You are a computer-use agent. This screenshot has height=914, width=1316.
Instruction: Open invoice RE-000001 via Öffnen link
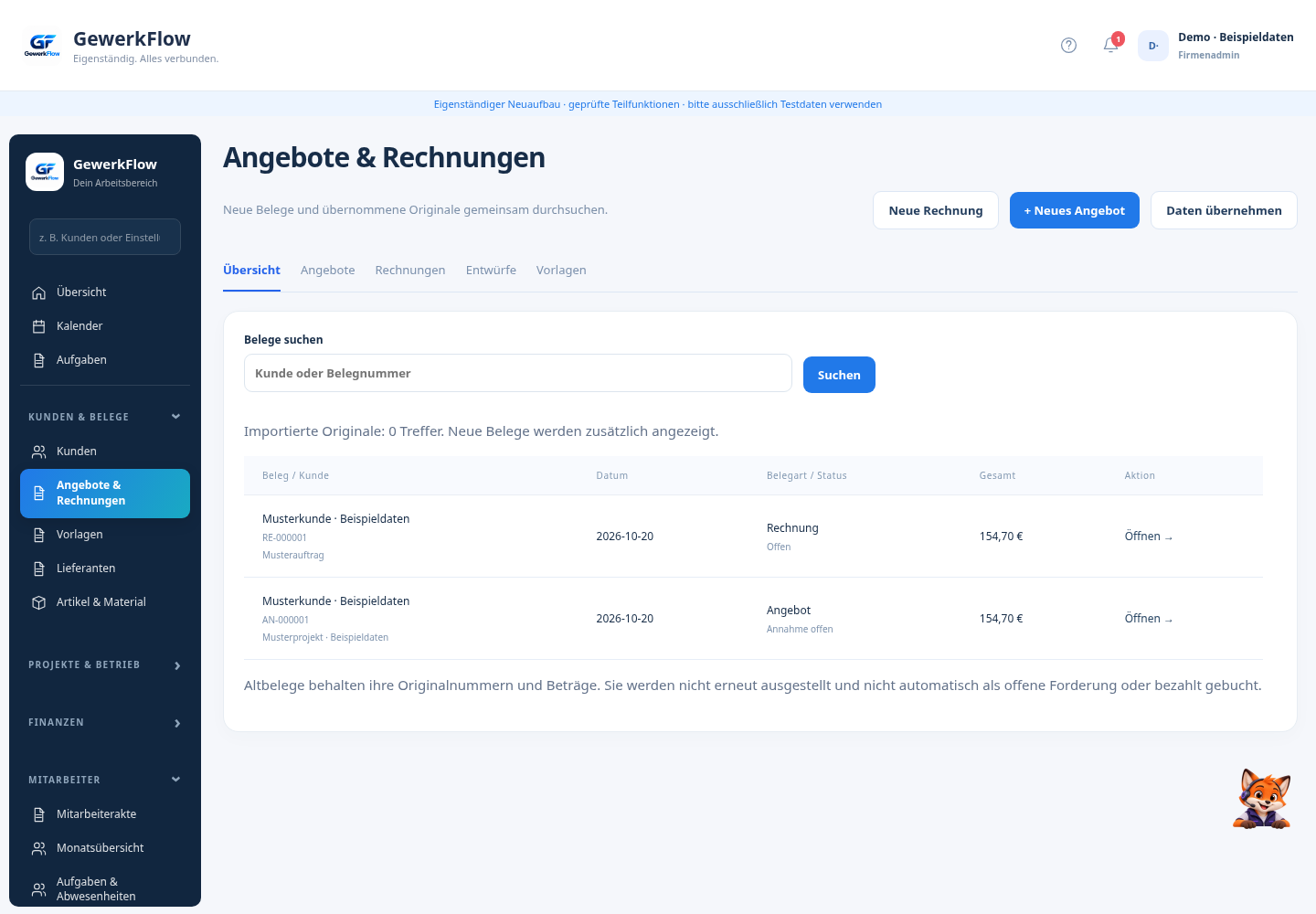point(1149,537)
